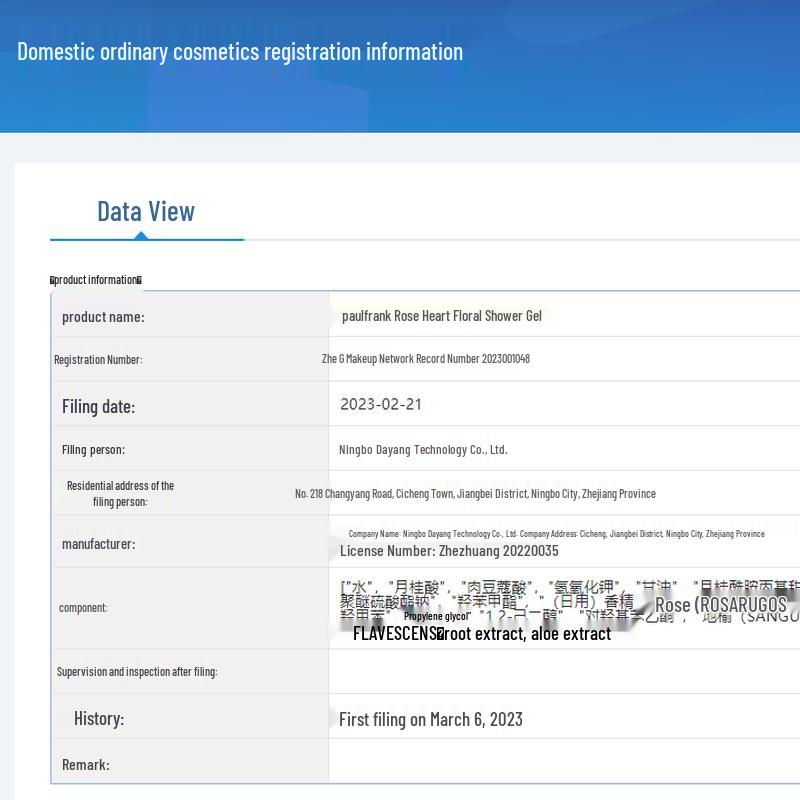
Task: Select the license number 'Zhezhuang 20220035'
Action: pyautogui.click(x=449, y=551)
